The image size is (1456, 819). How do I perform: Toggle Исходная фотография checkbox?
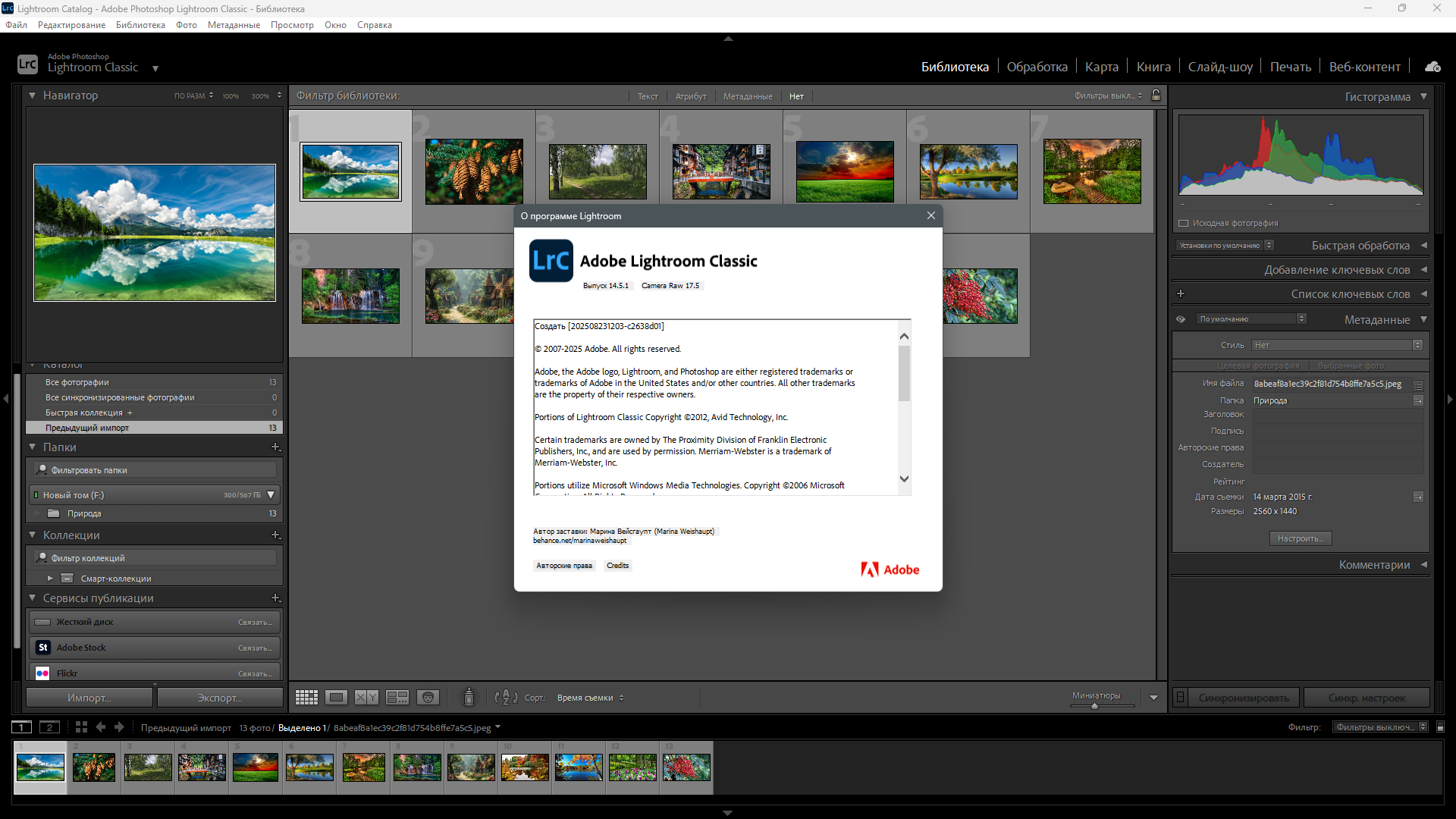pos(1183,223)
